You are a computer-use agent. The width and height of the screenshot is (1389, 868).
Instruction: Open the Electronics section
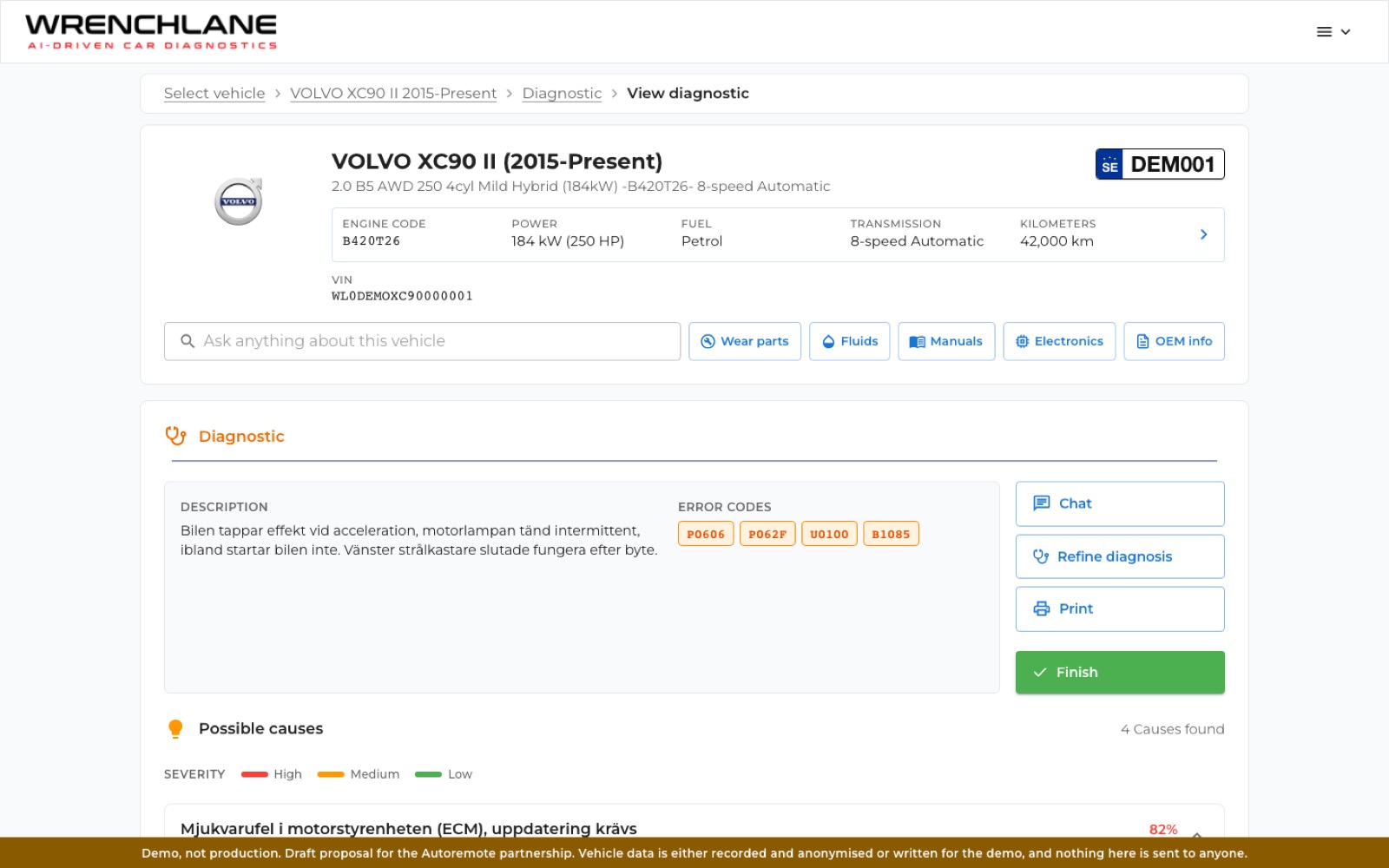coord(1059,341)
